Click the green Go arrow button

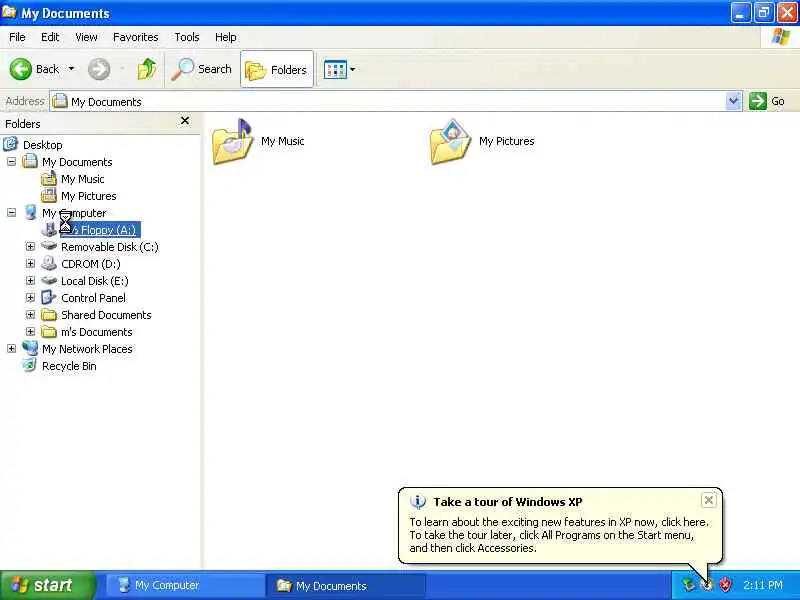click(758, 101)
